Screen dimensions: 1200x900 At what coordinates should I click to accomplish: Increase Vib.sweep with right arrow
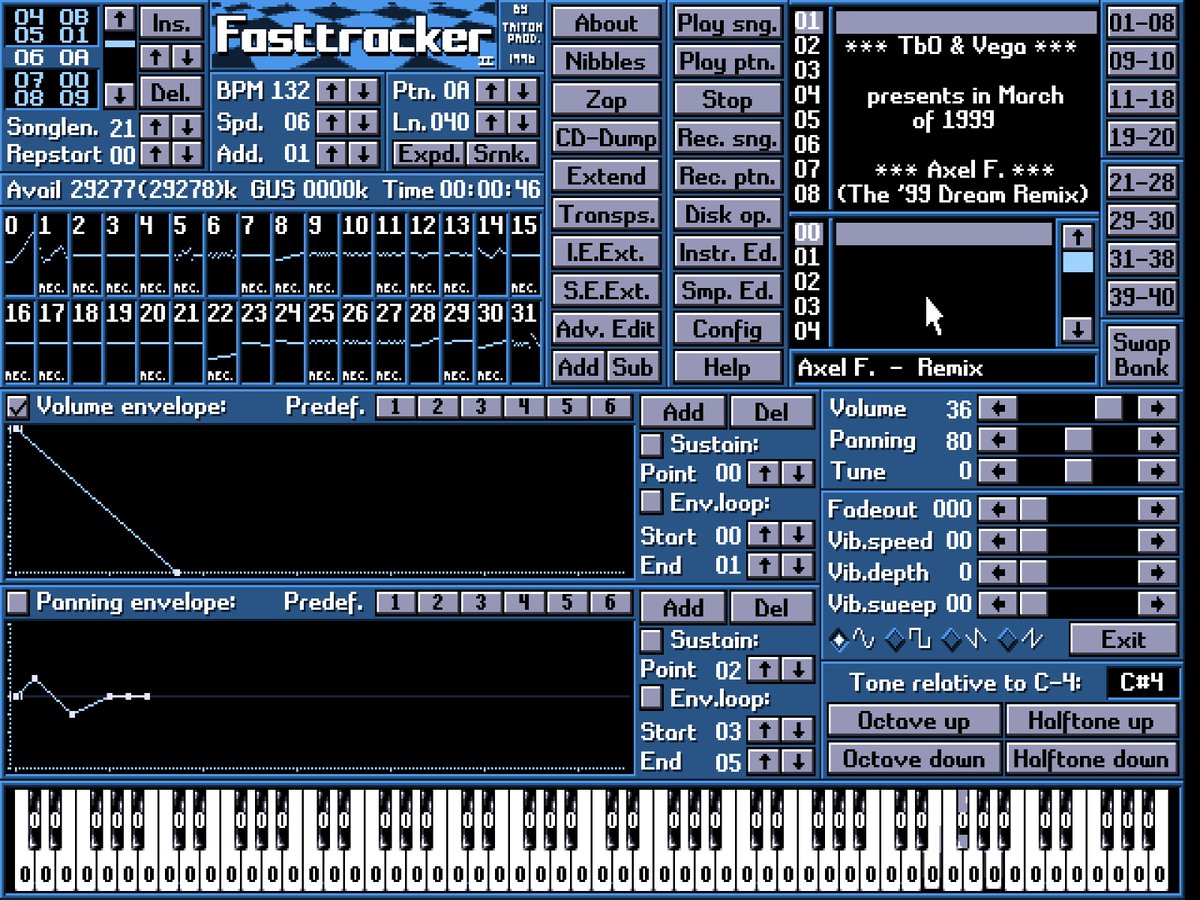1157,604
